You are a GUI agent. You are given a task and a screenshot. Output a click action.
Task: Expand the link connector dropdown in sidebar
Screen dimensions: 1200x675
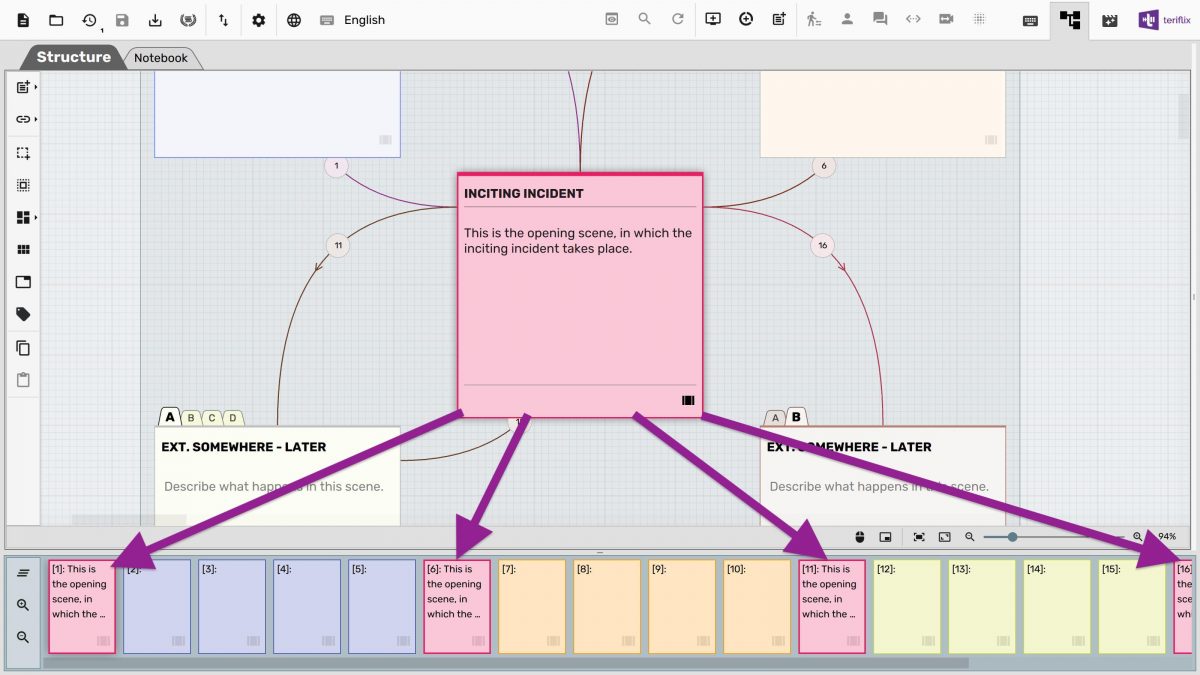[x=25, y=119]
